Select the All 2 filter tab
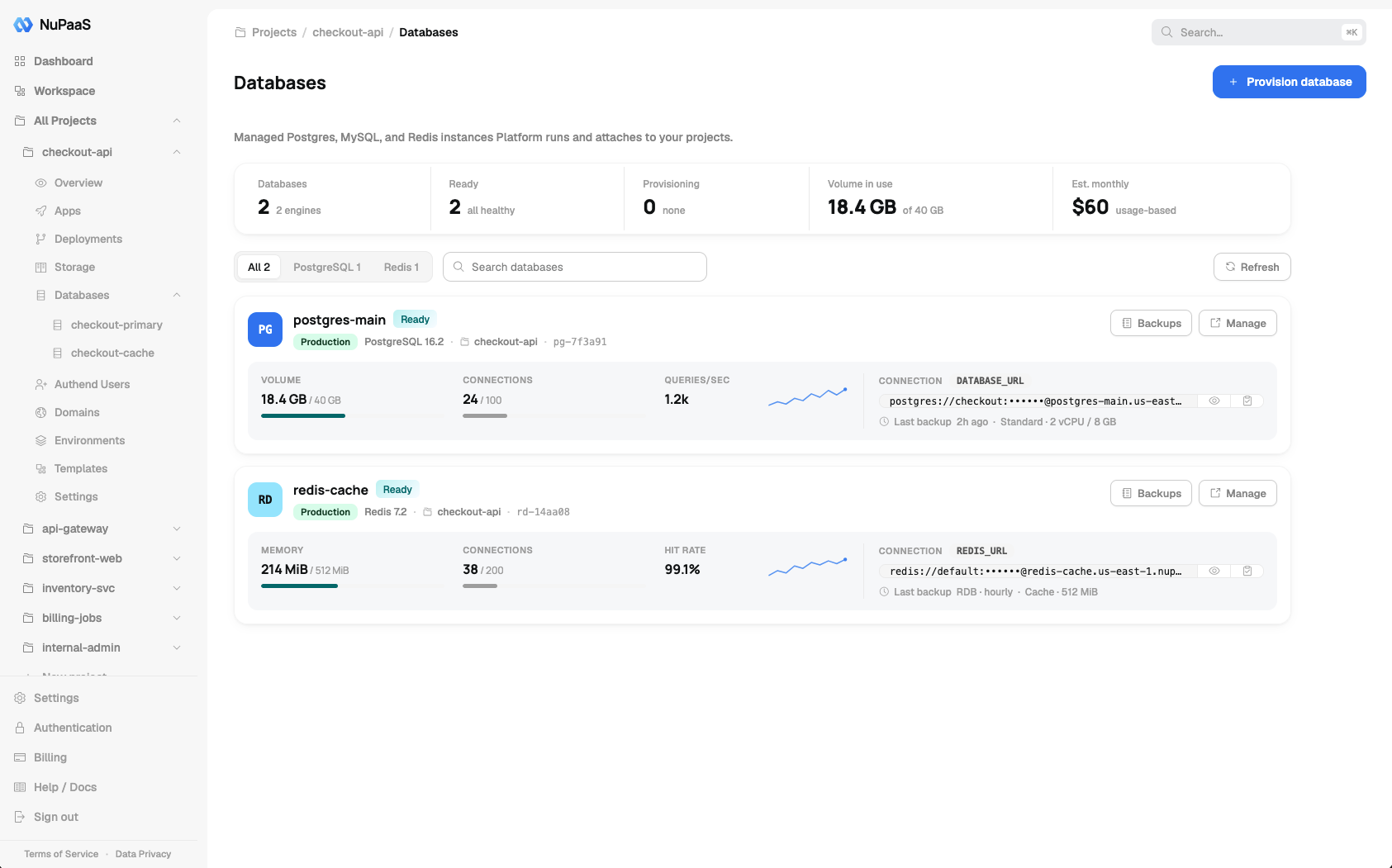 click(259, 267)
